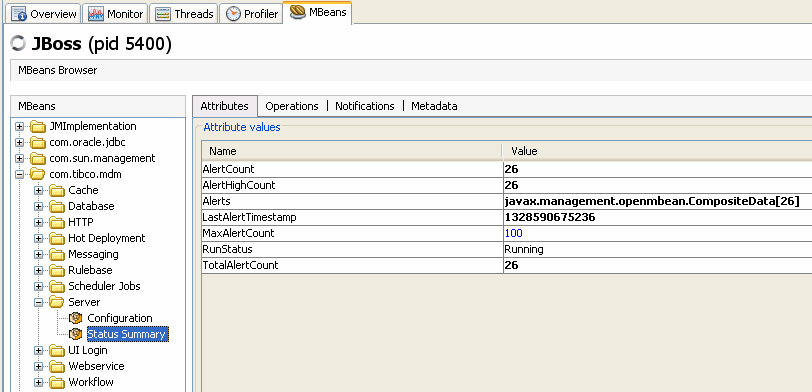Viewport: 812px width, 392px height.
Task: Click the MBeans tab bean icon
Action: point(297,12)
